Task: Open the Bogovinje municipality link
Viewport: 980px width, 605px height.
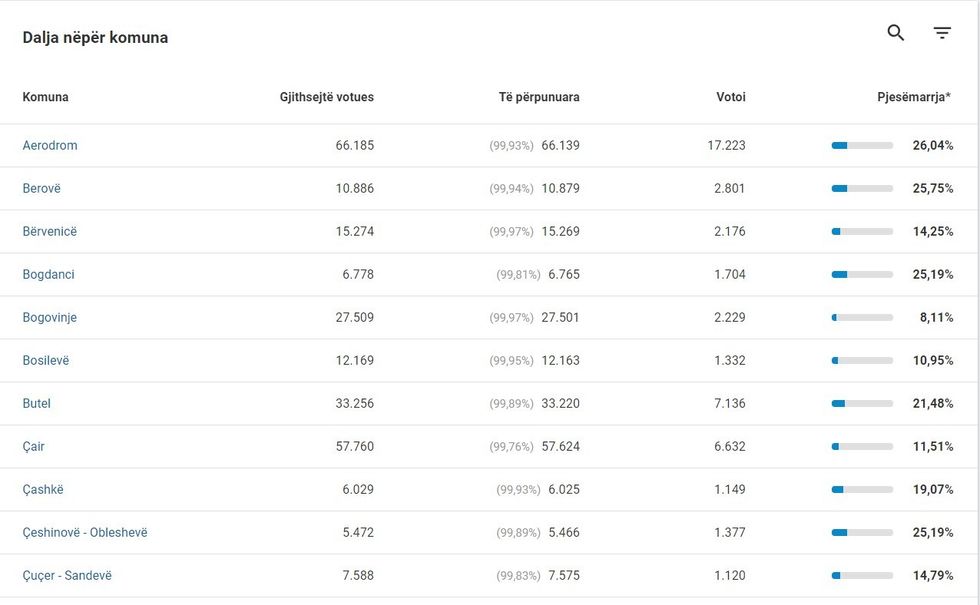Action: point(50,317)
